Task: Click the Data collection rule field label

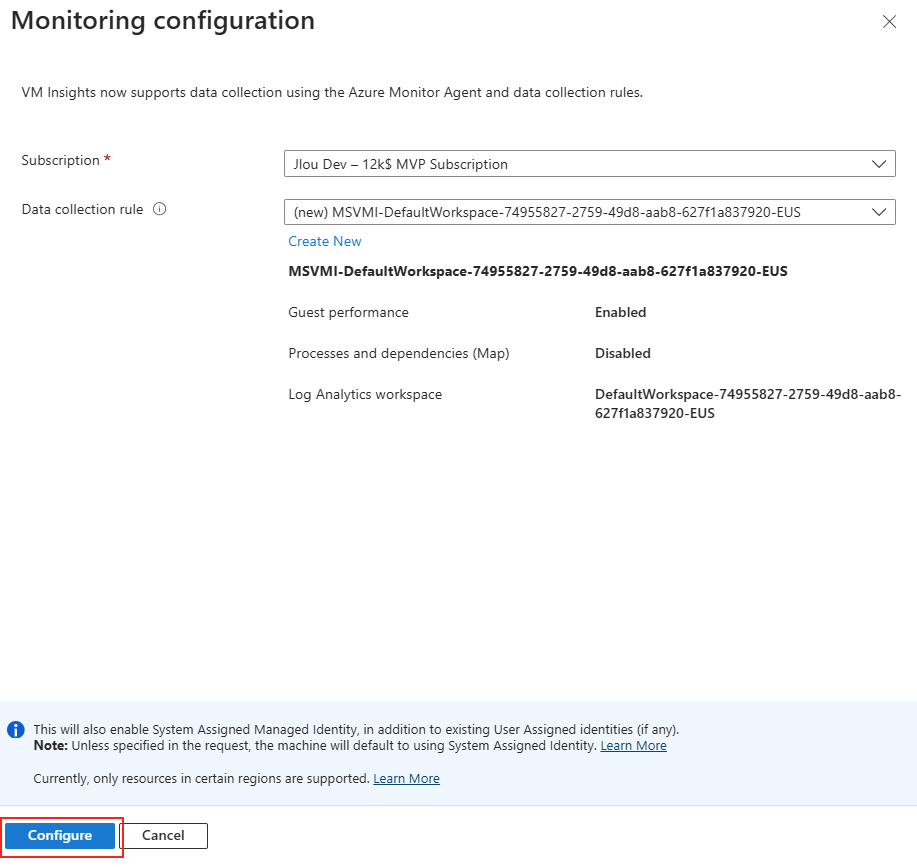Action: click(82, 209)
